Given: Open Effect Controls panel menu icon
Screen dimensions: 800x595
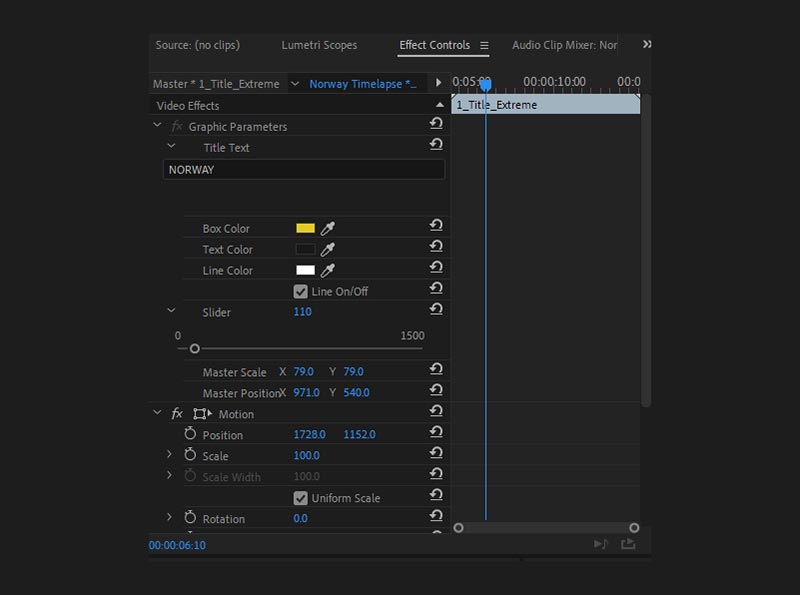Looking at the screenshot, I should point(484,45).
